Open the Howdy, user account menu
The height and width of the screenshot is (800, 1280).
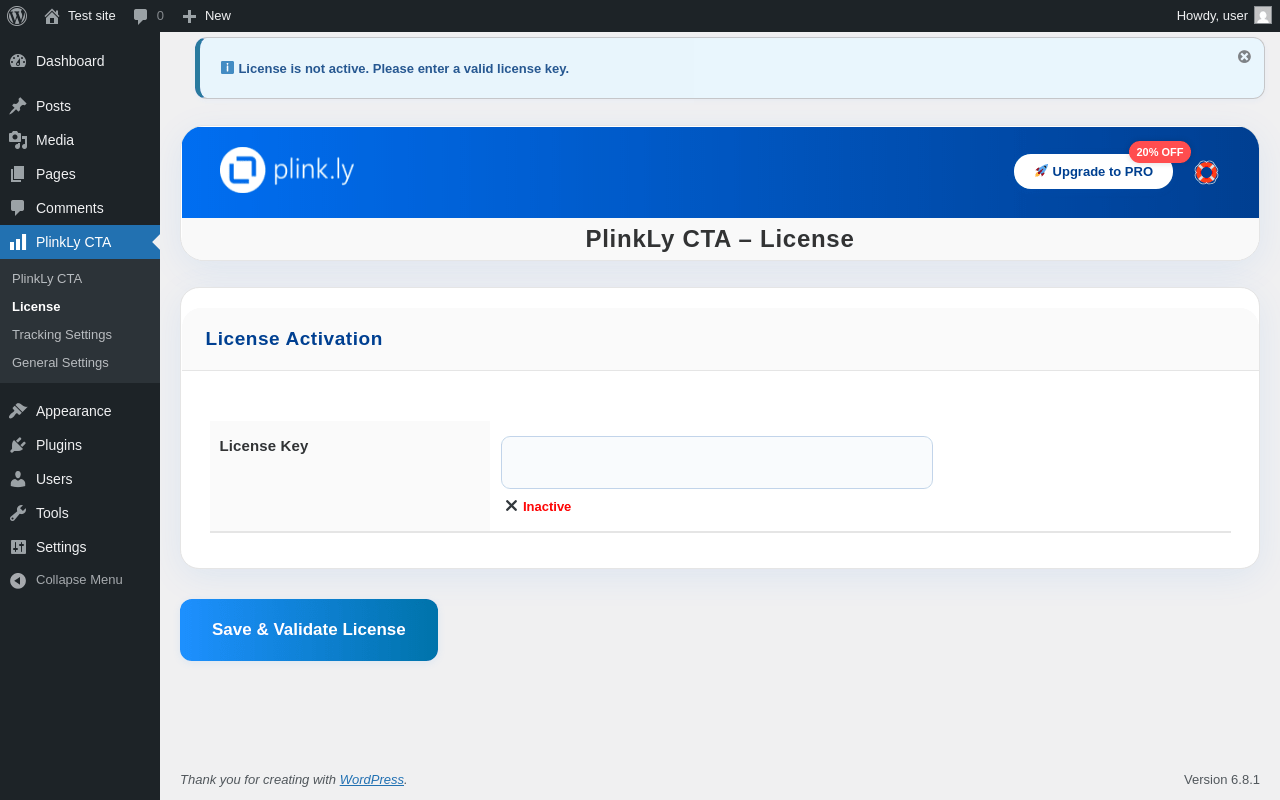pyautogui.click(x=1223, y=16)
